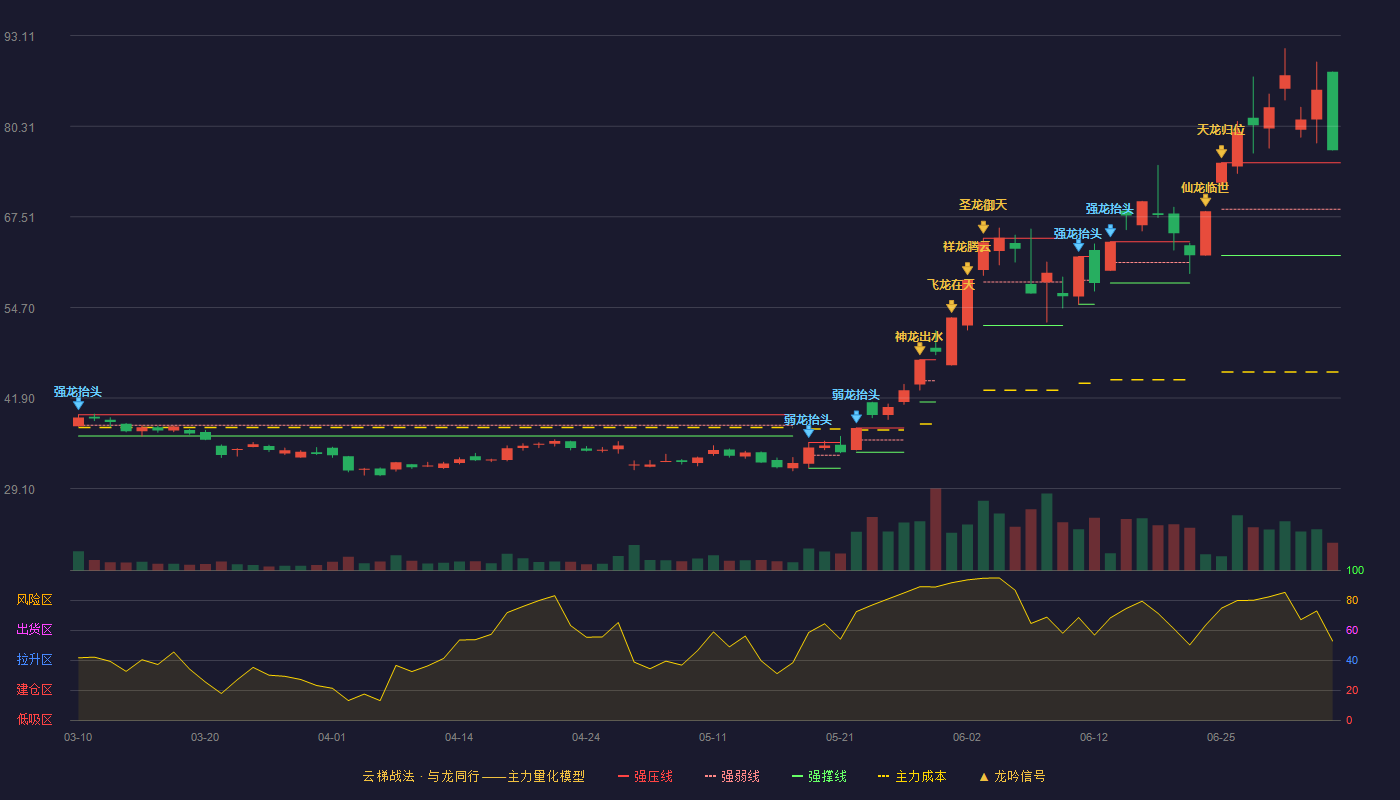The height and width of the screenshot is (800, 1400).
Task: Click the 拉升区 zone label
Action: click(x=34, y=660)
